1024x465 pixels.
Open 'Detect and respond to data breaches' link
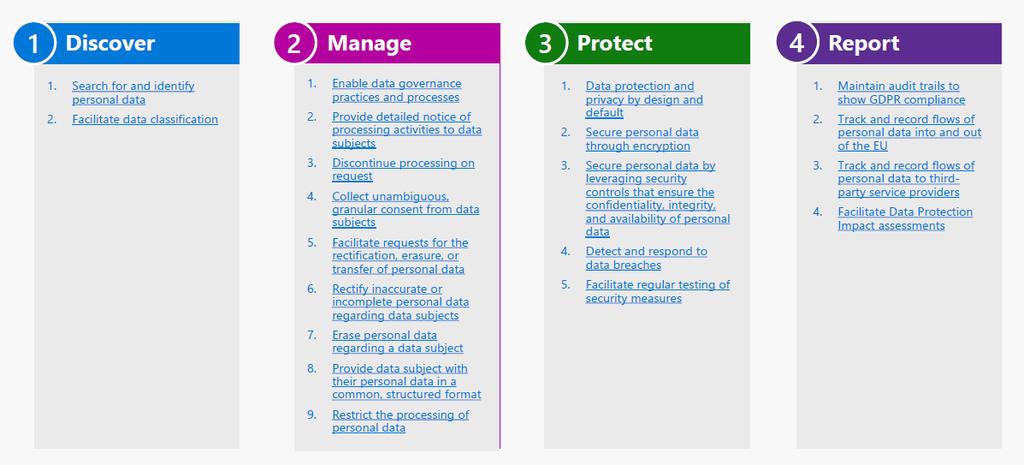point(646,258)
